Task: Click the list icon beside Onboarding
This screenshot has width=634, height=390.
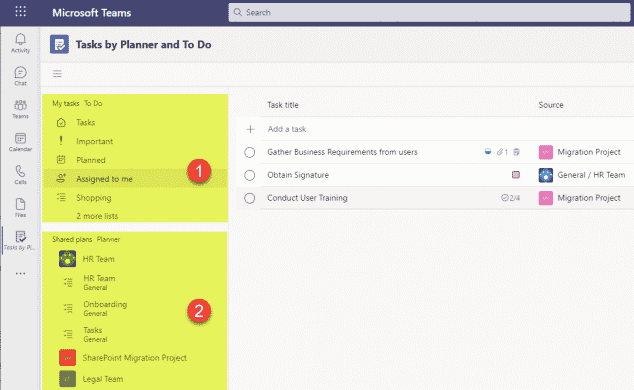Action: 68,308
